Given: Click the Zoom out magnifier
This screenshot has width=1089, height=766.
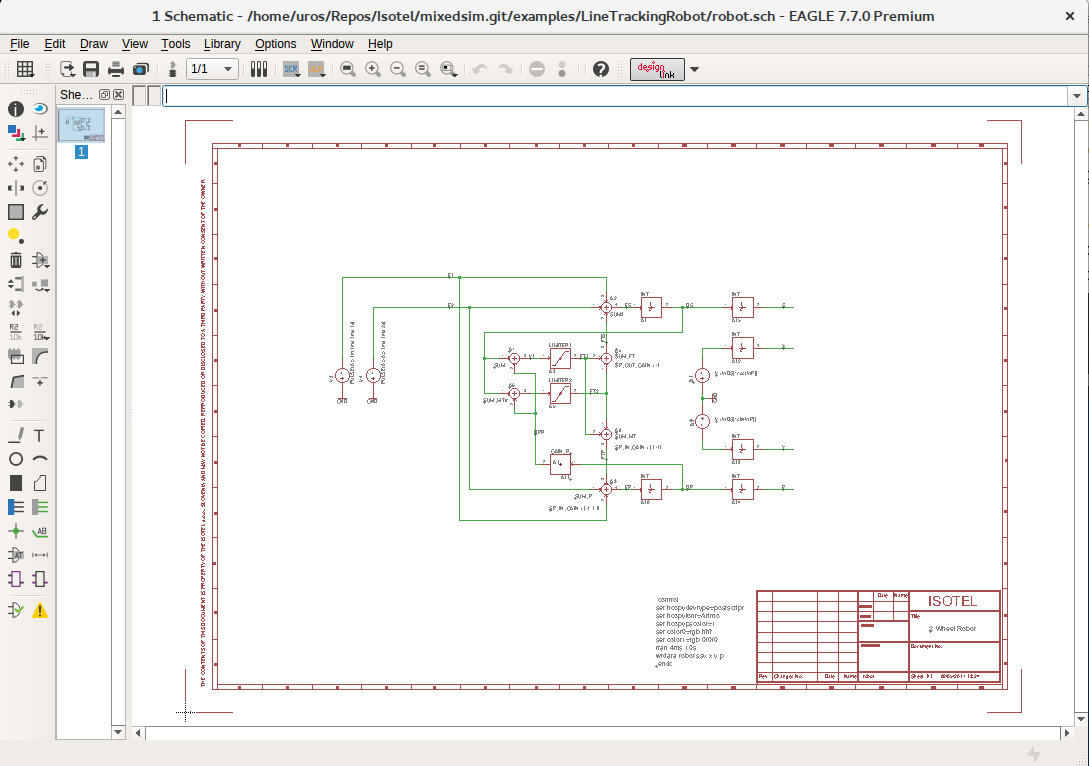Looking at the screenshot, I should 398,69.
